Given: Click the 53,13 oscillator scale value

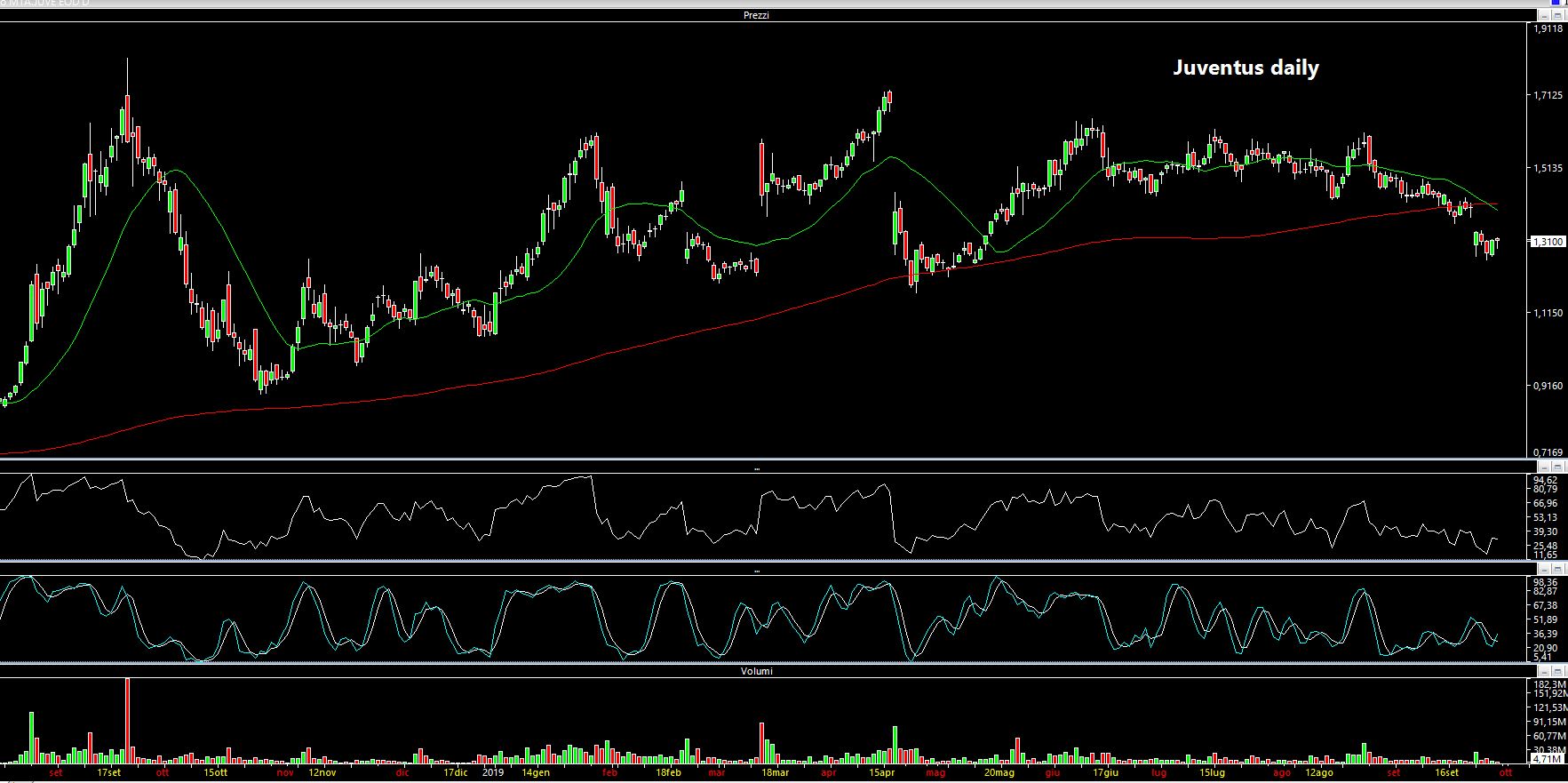Looking at the screenshot, I should click(1546, 517).
